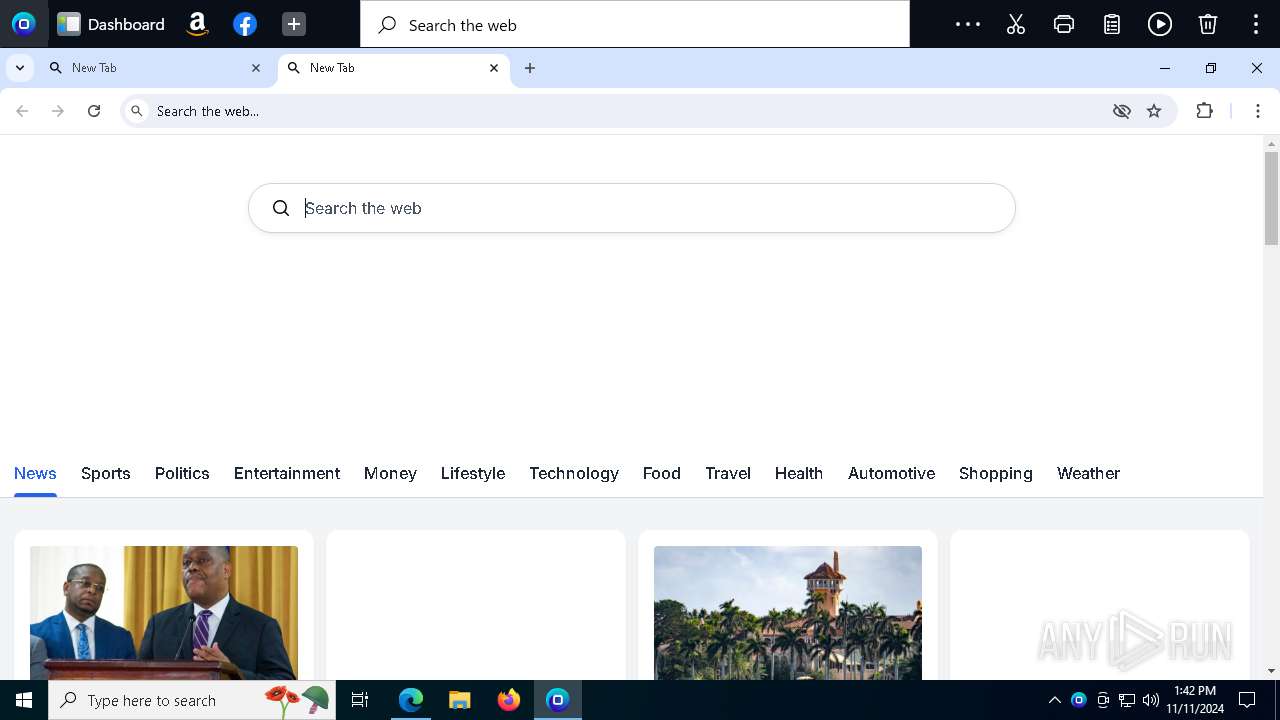
Task: Close the first New Tab
Action: (256, 68)
